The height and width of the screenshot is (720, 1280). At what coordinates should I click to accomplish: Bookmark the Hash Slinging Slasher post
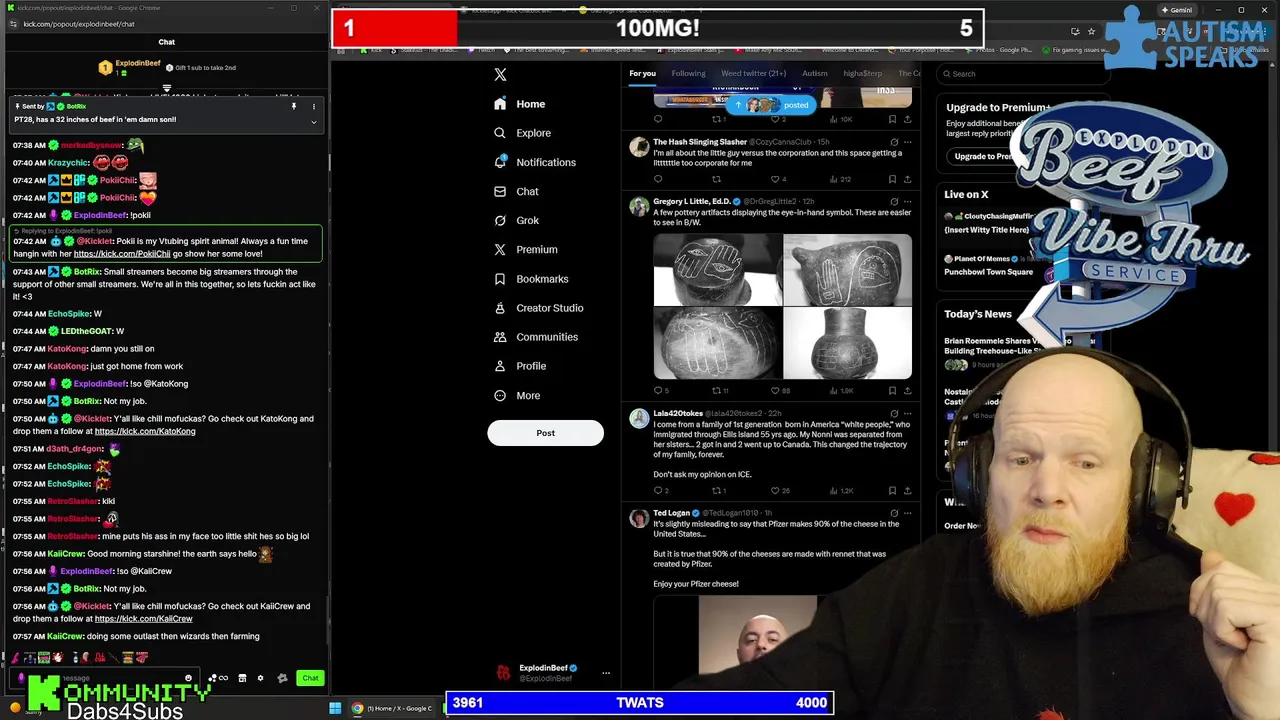[x=892, y=179]
